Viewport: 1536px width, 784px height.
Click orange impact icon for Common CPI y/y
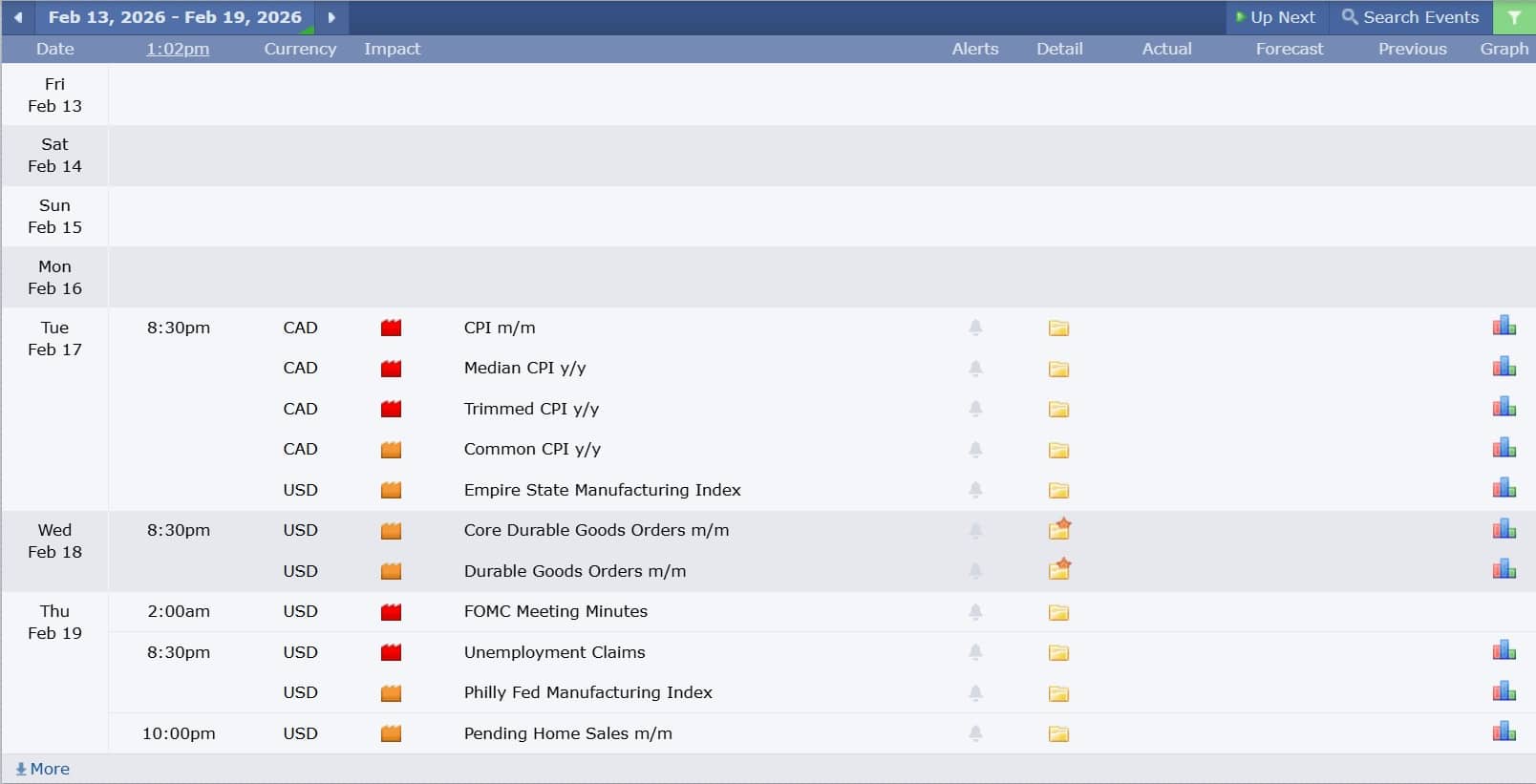click(x=391, y=450)
